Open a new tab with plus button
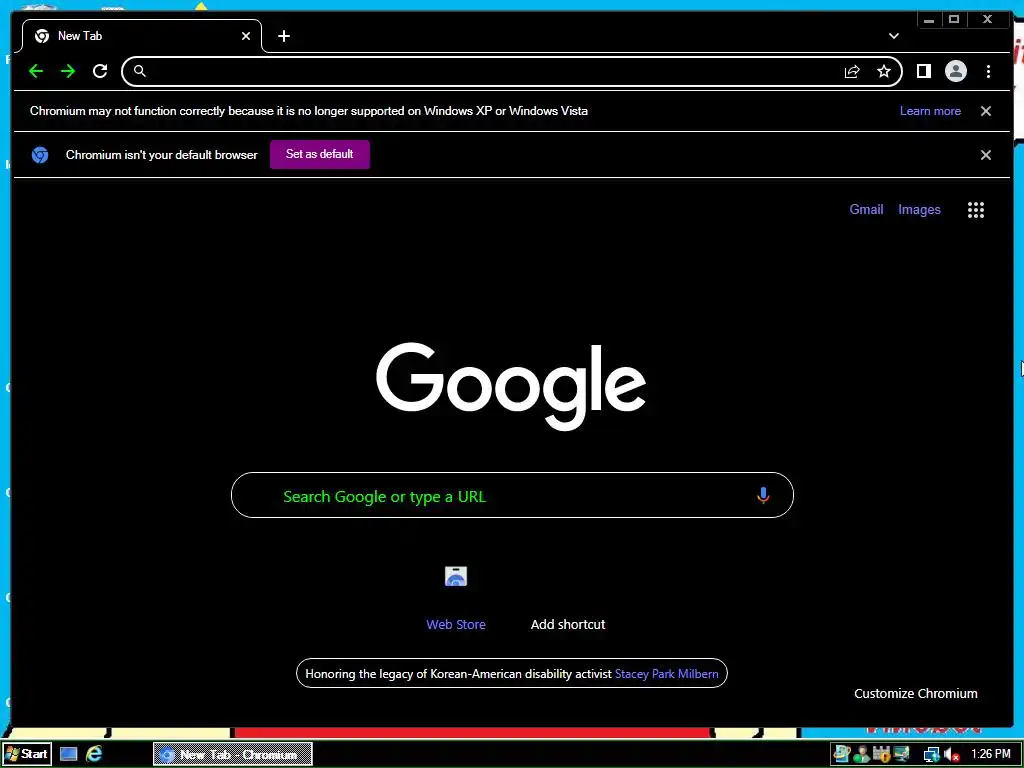Image resolution: width=1024 pixels, height=768 pixels. [x=283, y=37]
